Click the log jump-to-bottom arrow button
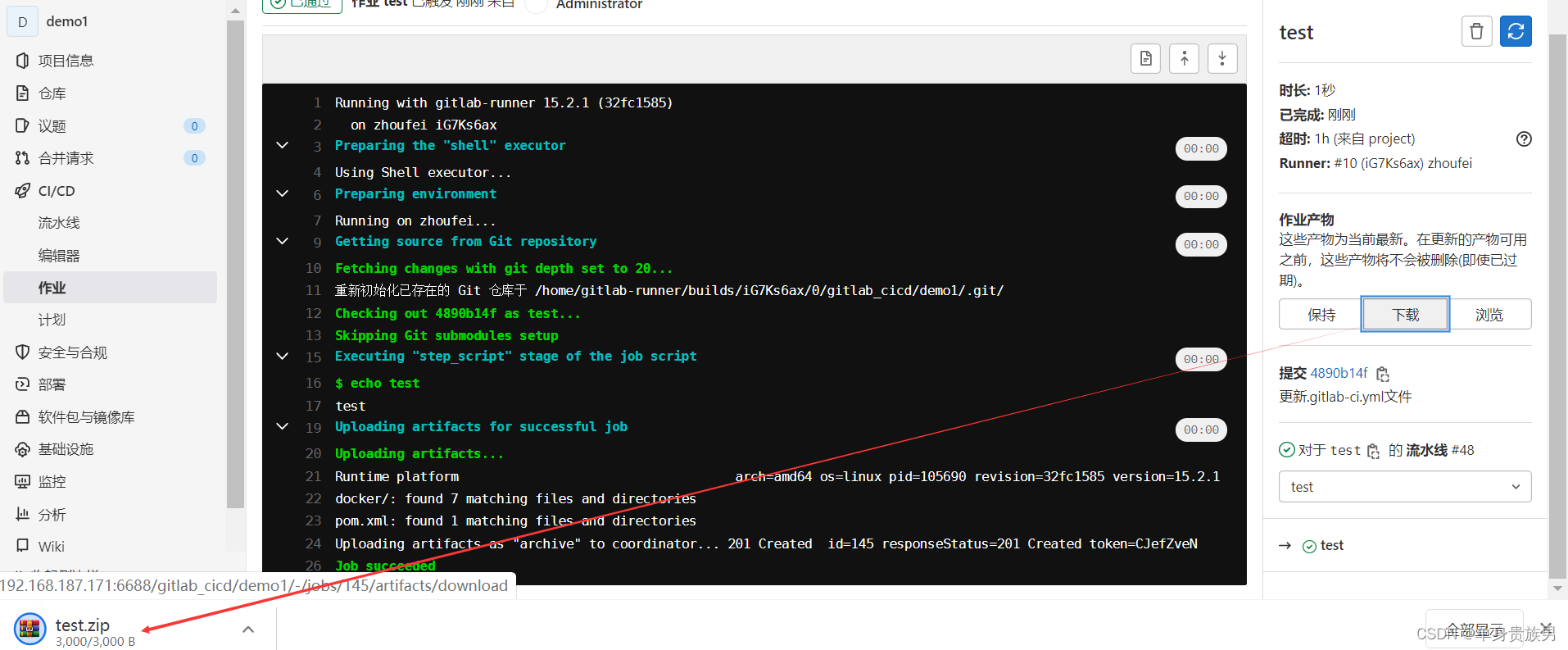 click(x=1222, y=58)
